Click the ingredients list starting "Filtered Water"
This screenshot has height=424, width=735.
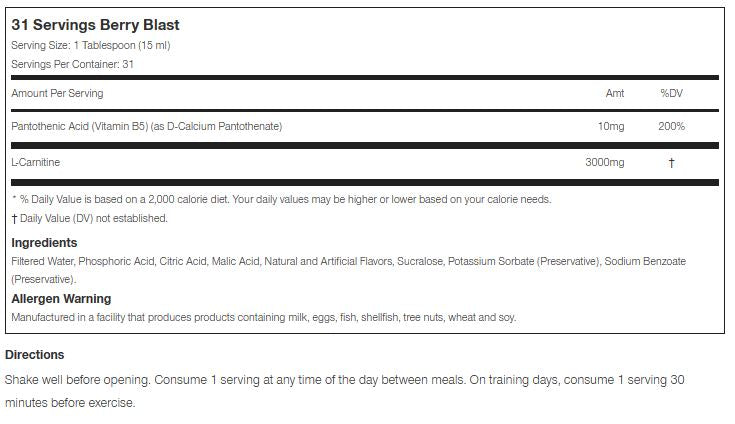[x=347, y=262]
